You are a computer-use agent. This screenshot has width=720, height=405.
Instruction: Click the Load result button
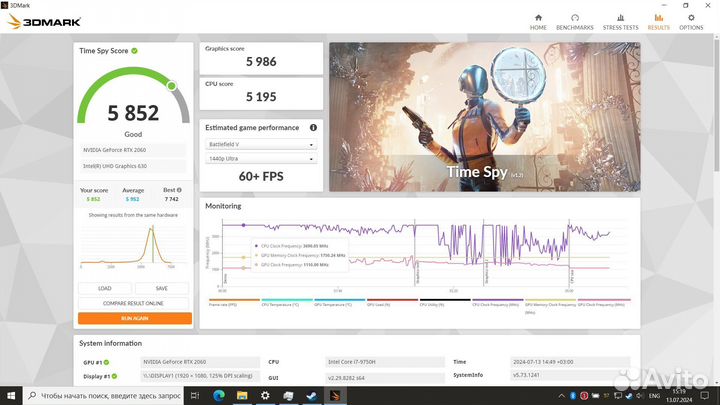pyautogui.click(x=105, y=288)
